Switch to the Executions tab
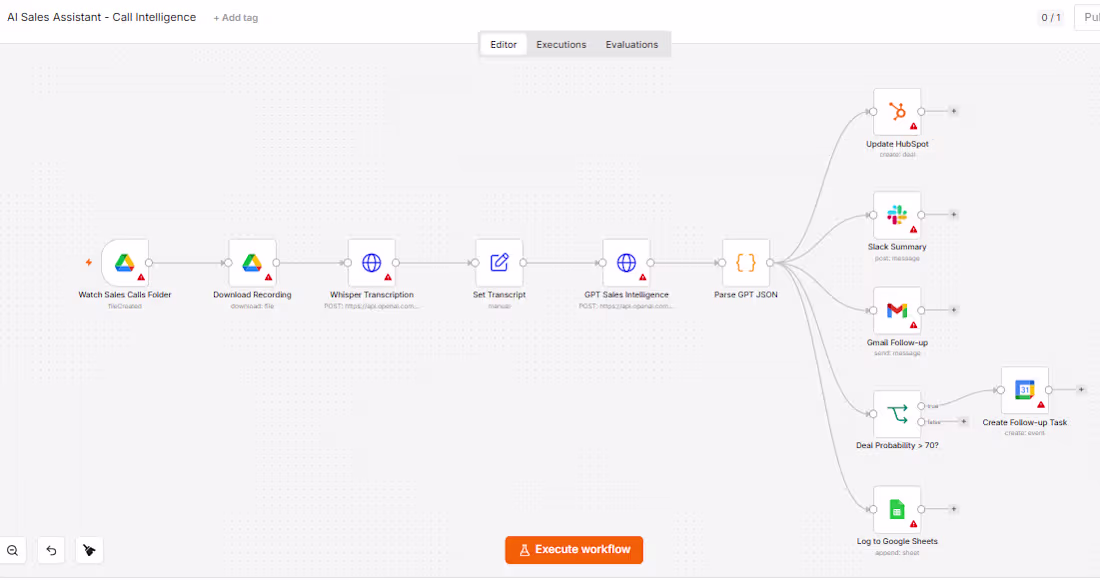 561,44
